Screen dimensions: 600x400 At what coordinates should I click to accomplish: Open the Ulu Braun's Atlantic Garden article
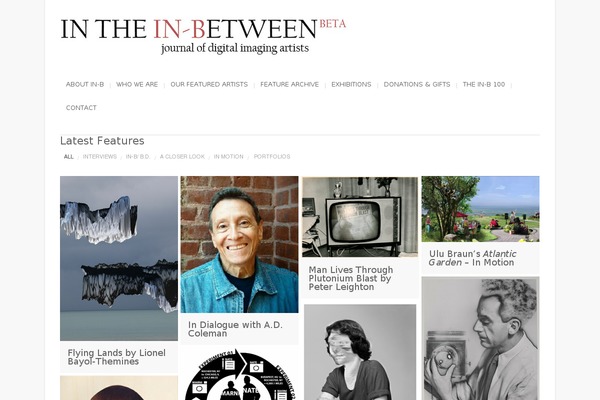click(x=472, y=258)
